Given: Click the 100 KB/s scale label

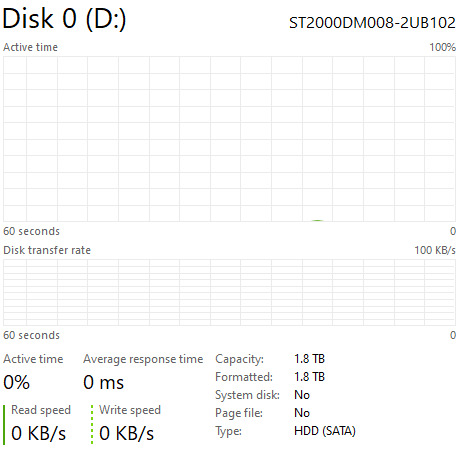Looking at the screenshot, I should click(x=435, y=250).
